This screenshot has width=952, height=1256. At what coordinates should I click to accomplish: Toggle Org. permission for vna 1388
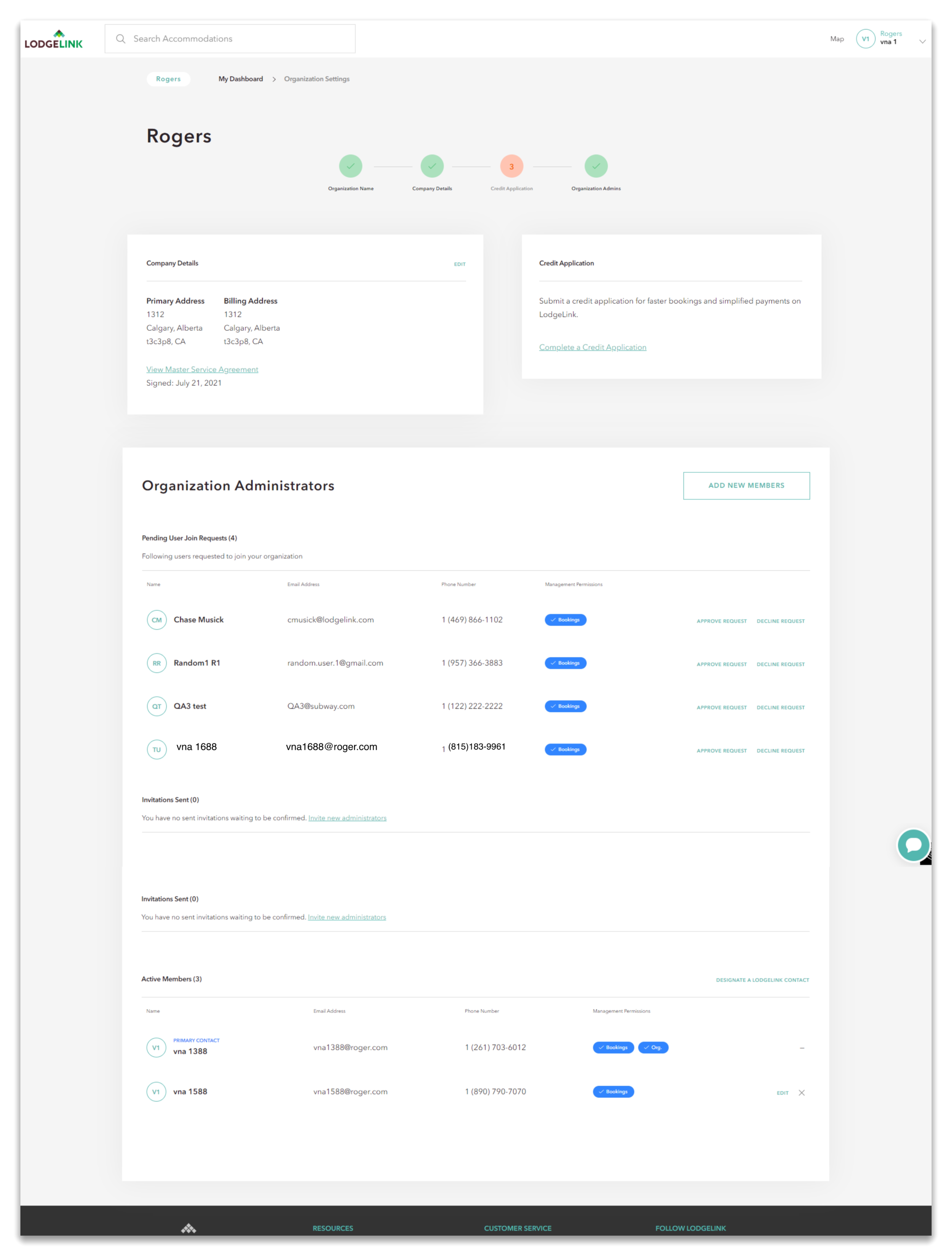[653, 1048]
